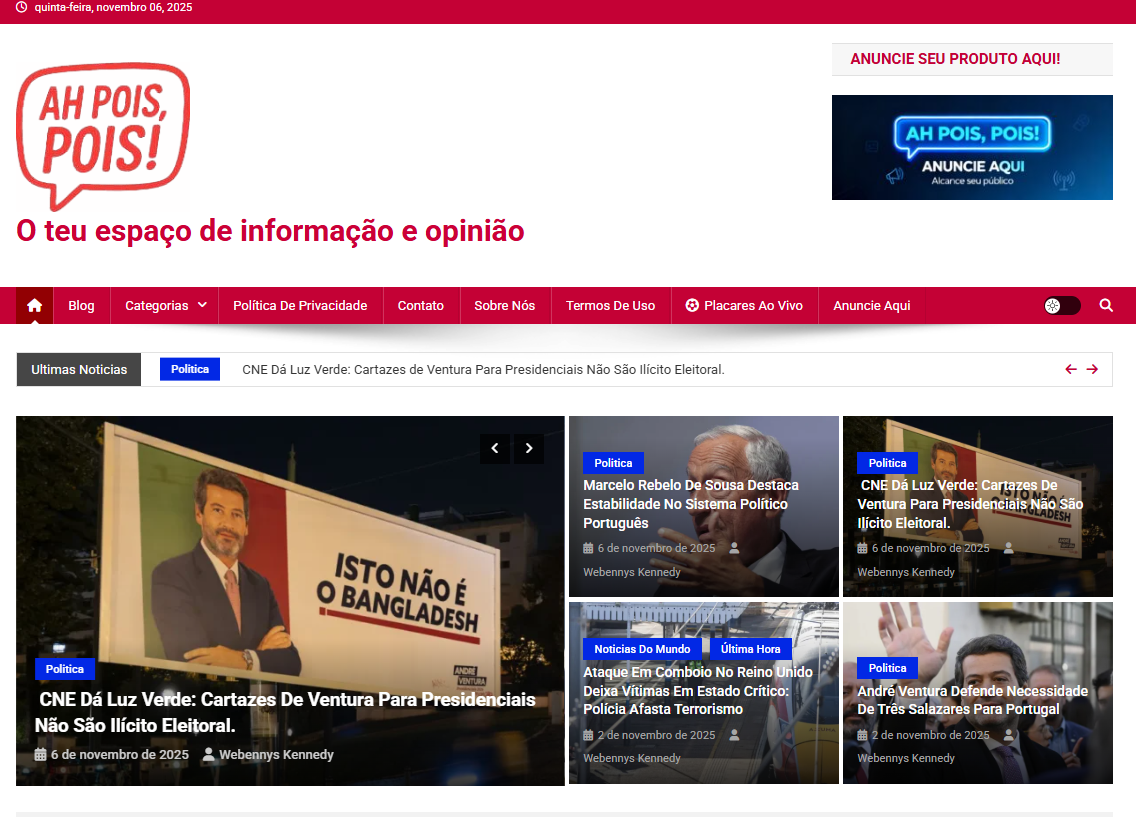Screen dimensions: 1136x817
Task: Click date 2 de novembro on André Ventura card
Action: point(930,735)
